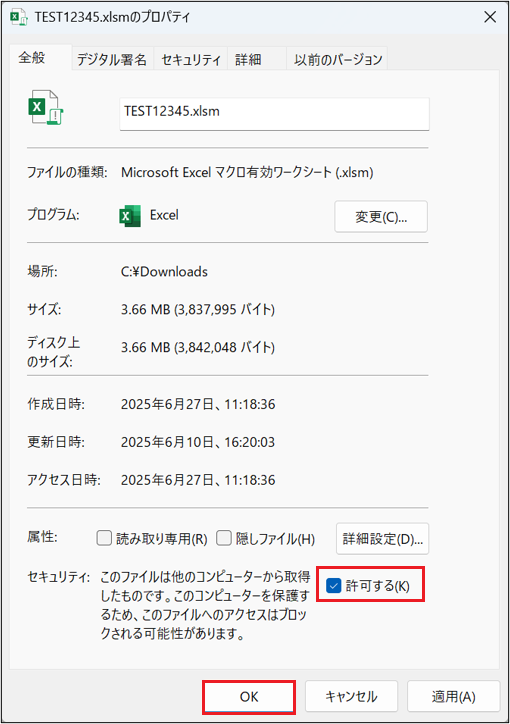Click the TEST12345.xlsm filename field
This screenshot has width=510, height=724.
(274, 114)
